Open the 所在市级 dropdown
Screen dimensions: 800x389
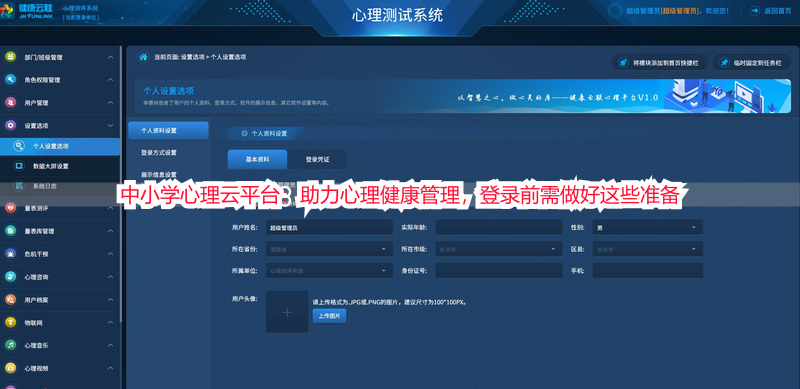click(498, 249)
